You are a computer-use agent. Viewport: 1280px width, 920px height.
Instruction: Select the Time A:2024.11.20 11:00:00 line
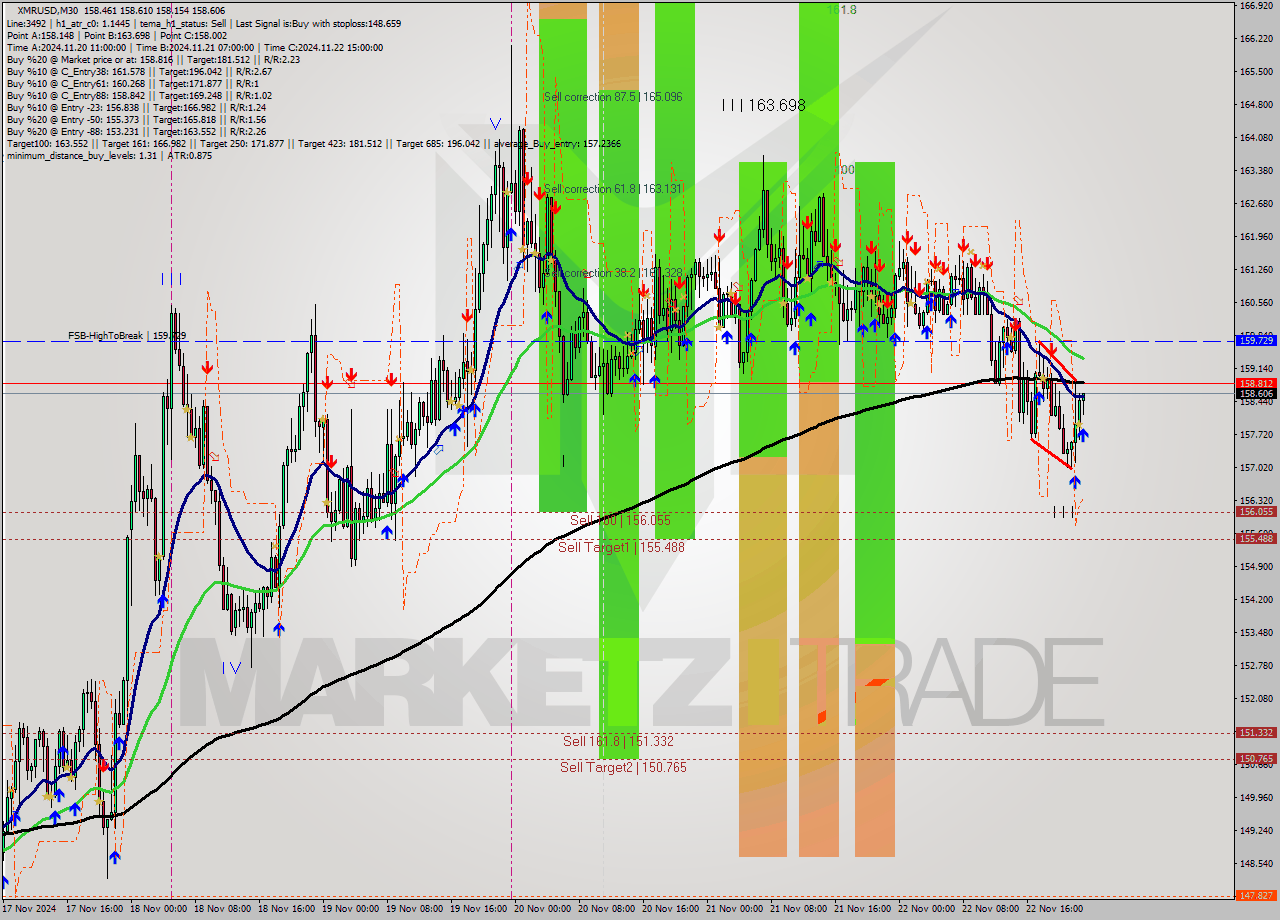[x=66, y=47]
